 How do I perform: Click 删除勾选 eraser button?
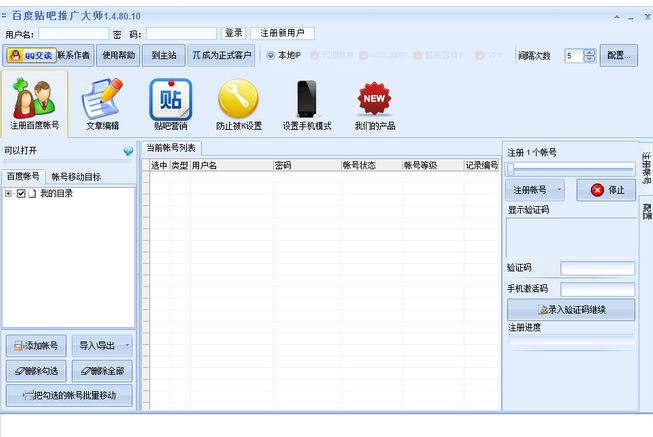click(x=36, y=371)
